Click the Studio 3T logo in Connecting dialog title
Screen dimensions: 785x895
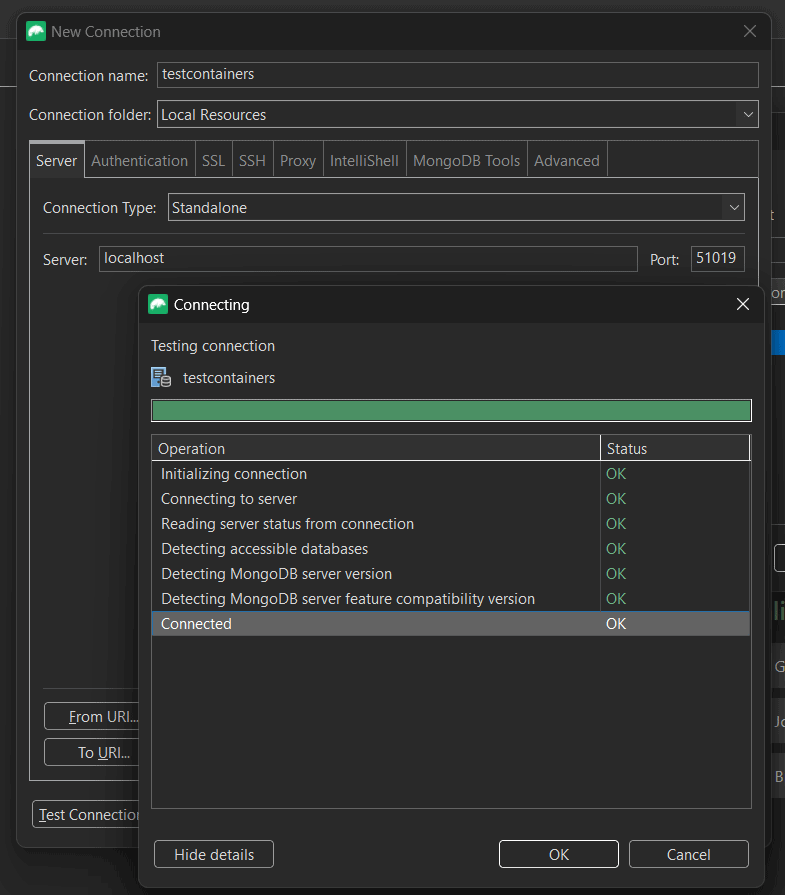[158, 304]
